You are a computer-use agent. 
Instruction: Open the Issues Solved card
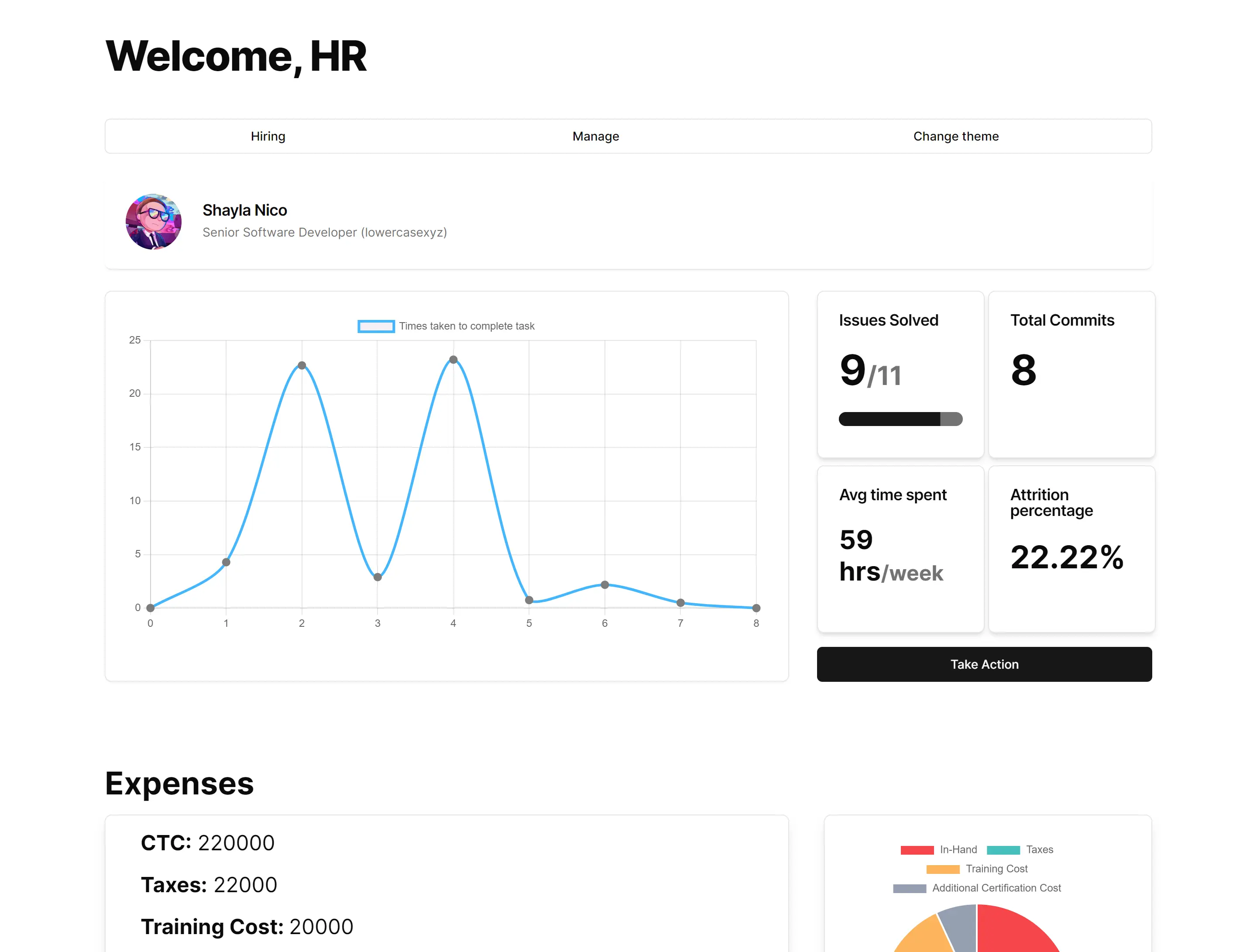(900, 374)
